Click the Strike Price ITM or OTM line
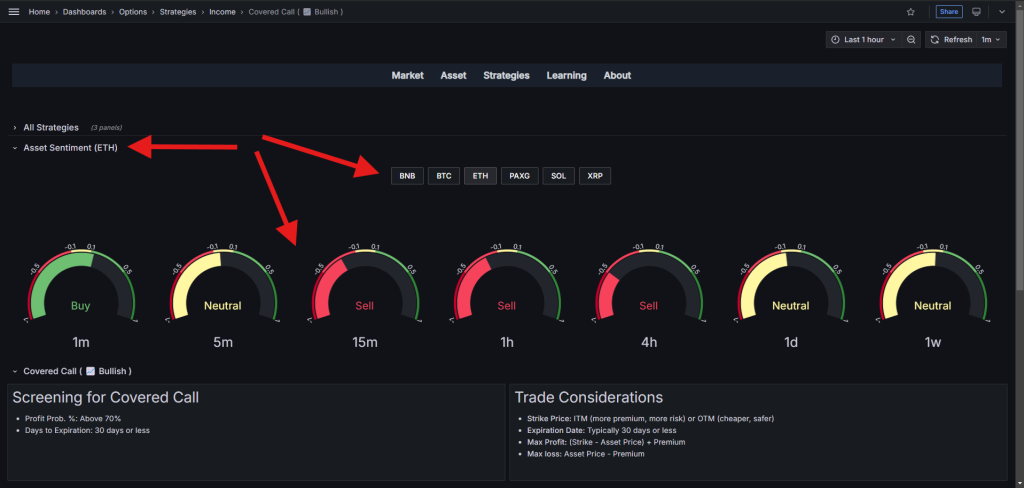Viewport: 1024px width, 488px height. point(650,419)
